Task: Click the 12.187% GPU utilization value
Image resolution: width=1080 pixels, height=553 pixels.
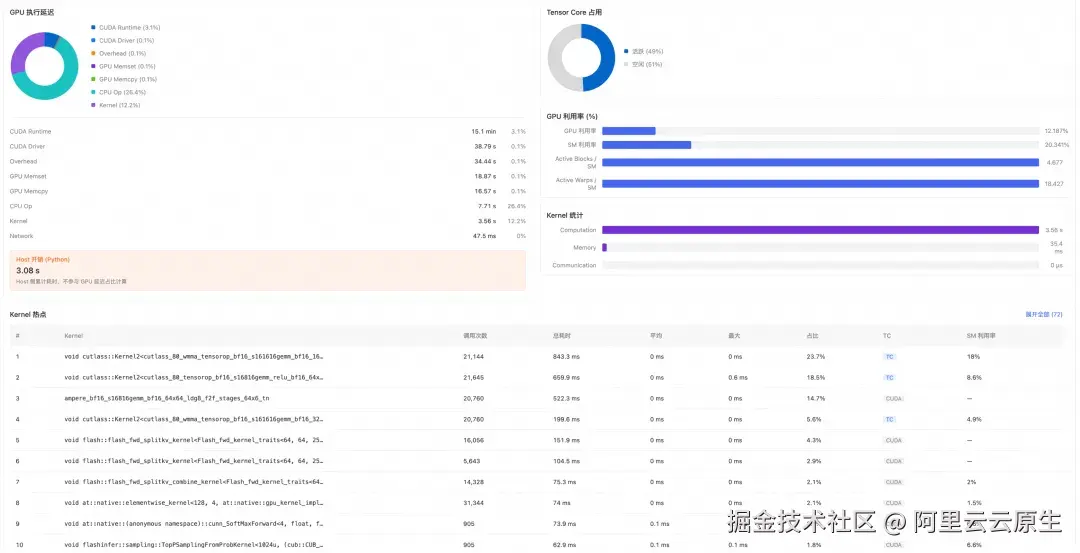Action: tap(1057, 131)
